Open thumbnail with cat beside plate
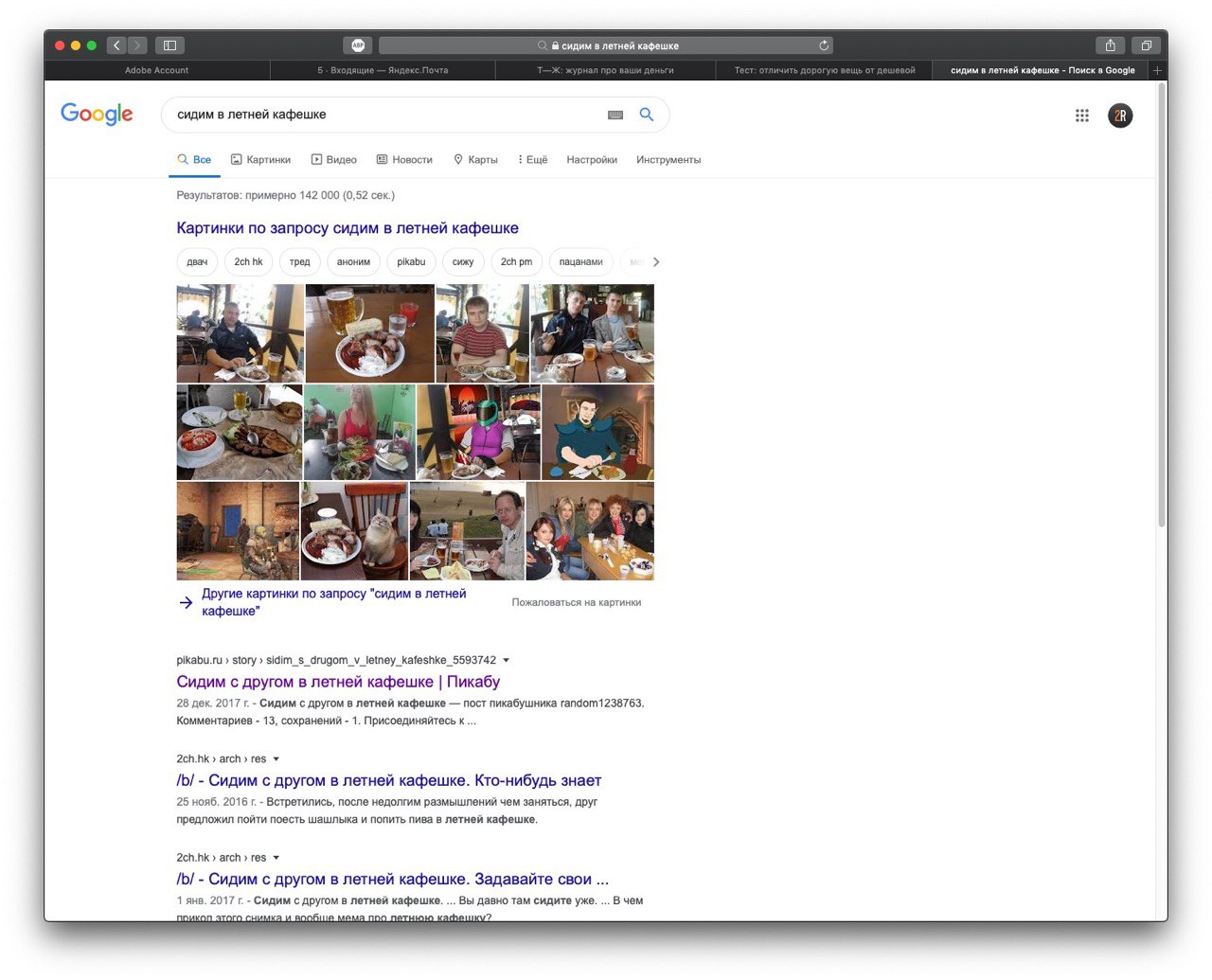1212x980 pixels. tap(354, 531)
